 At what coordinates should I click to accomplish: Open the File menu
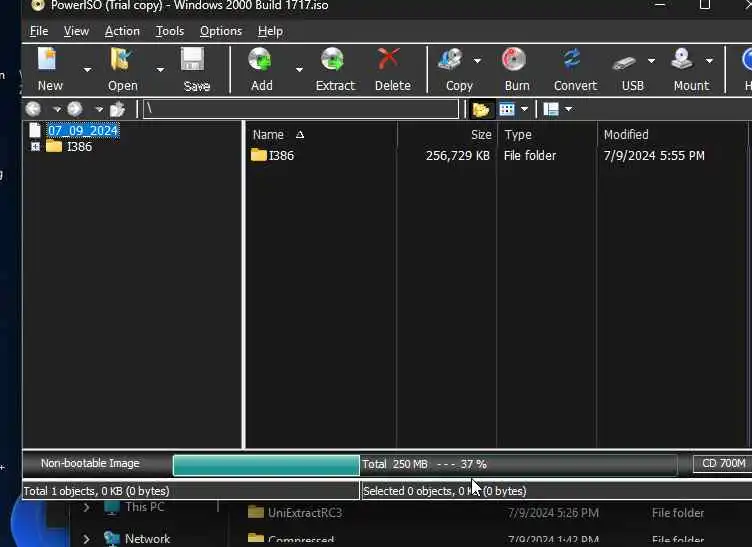click(39, 31)
